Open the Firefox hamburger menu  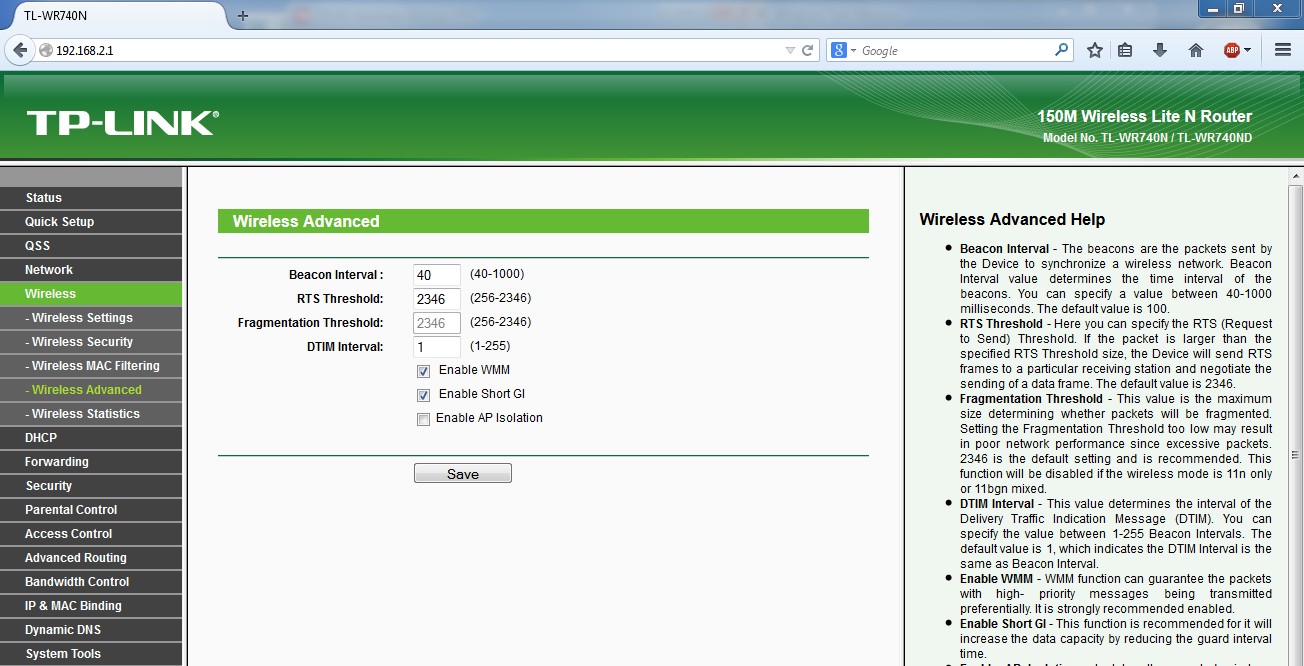(1283, 50)
